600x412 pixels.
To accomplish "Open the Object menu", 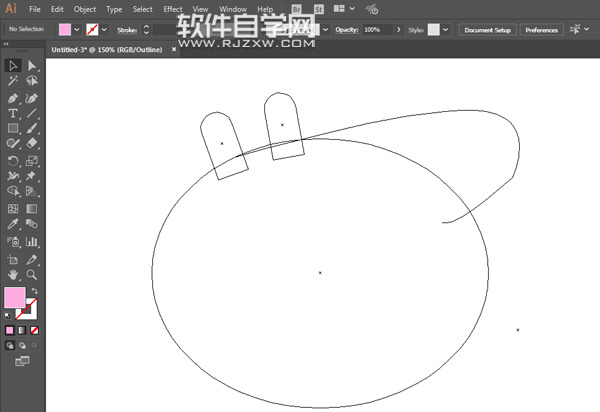I will [x=85, y=9].
